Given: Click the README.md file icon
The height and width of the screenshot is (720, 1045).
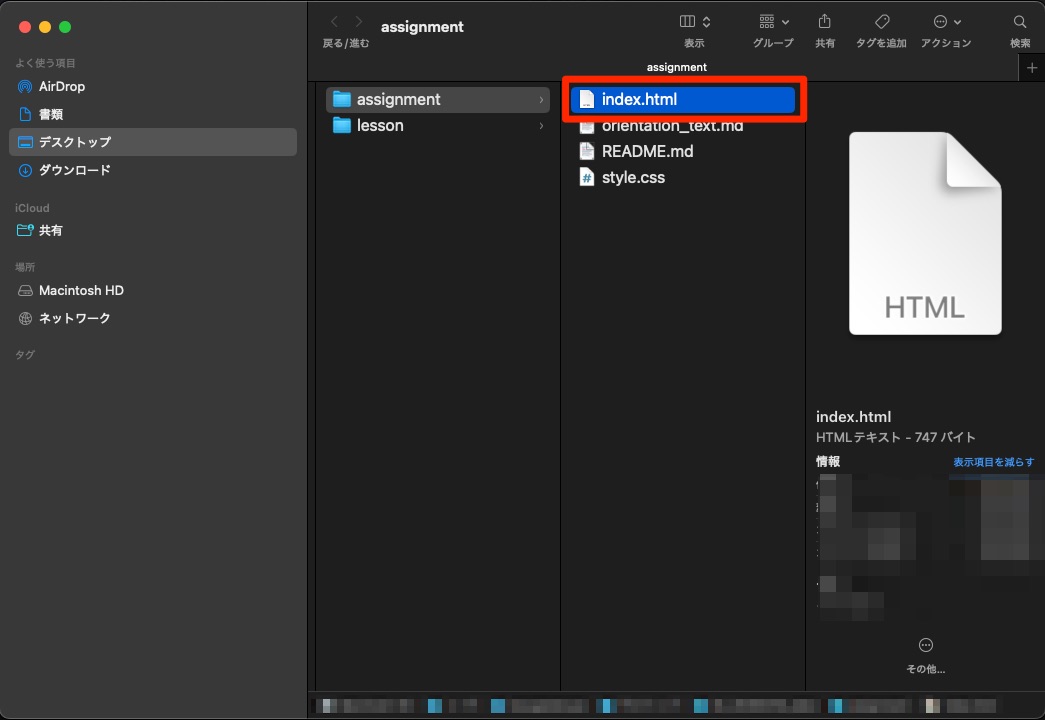Looking at the screenshot, I should tap(586, 151).
